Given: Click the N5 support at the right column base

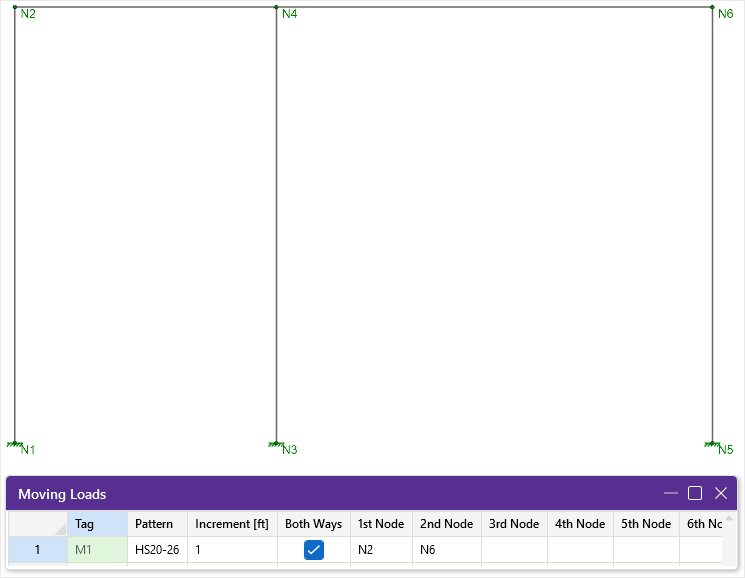Looking at the screenshot, I should coord(712,442).
